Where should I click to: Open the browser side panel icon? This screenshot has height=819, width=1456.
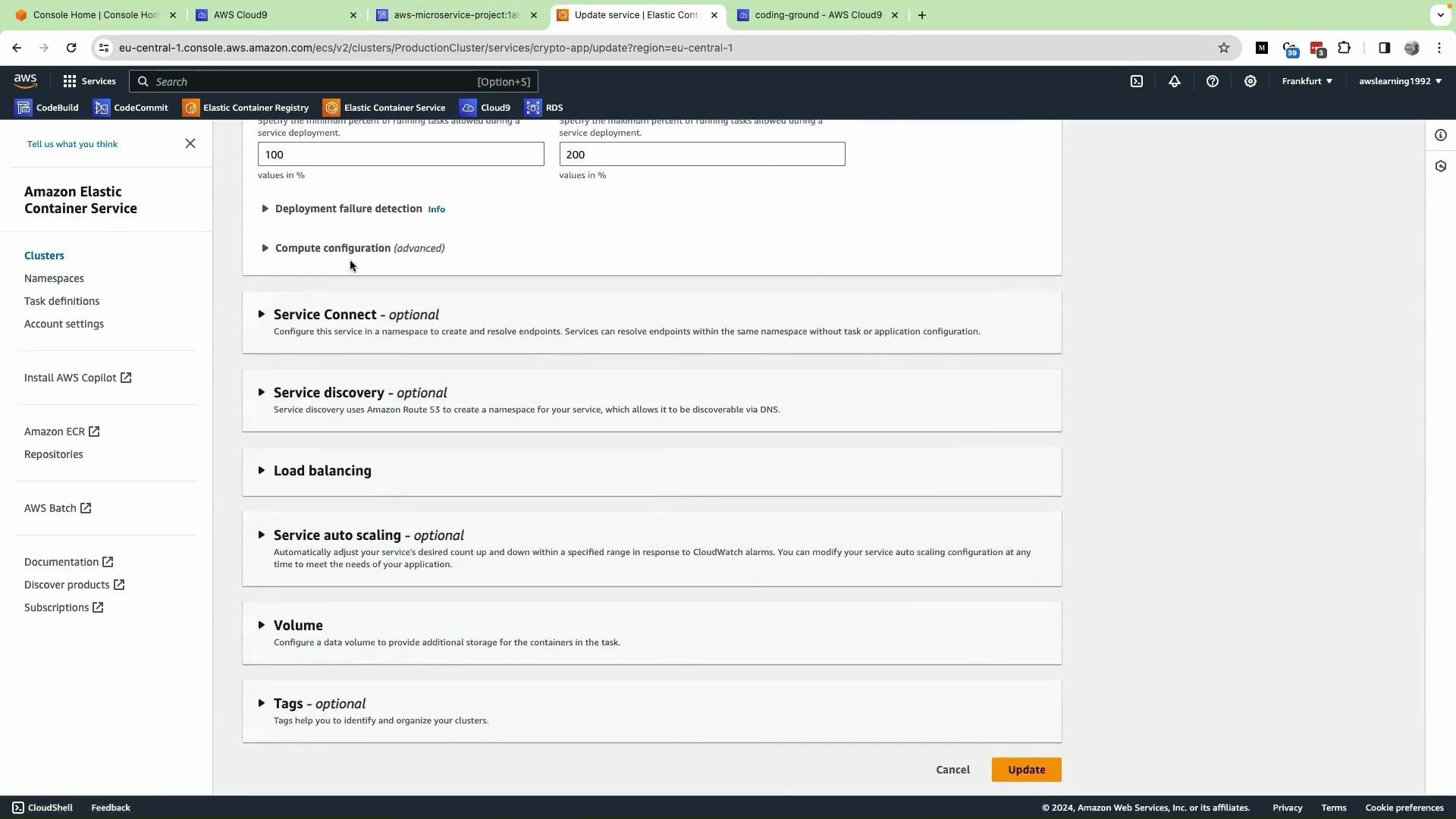point(1384,48)
